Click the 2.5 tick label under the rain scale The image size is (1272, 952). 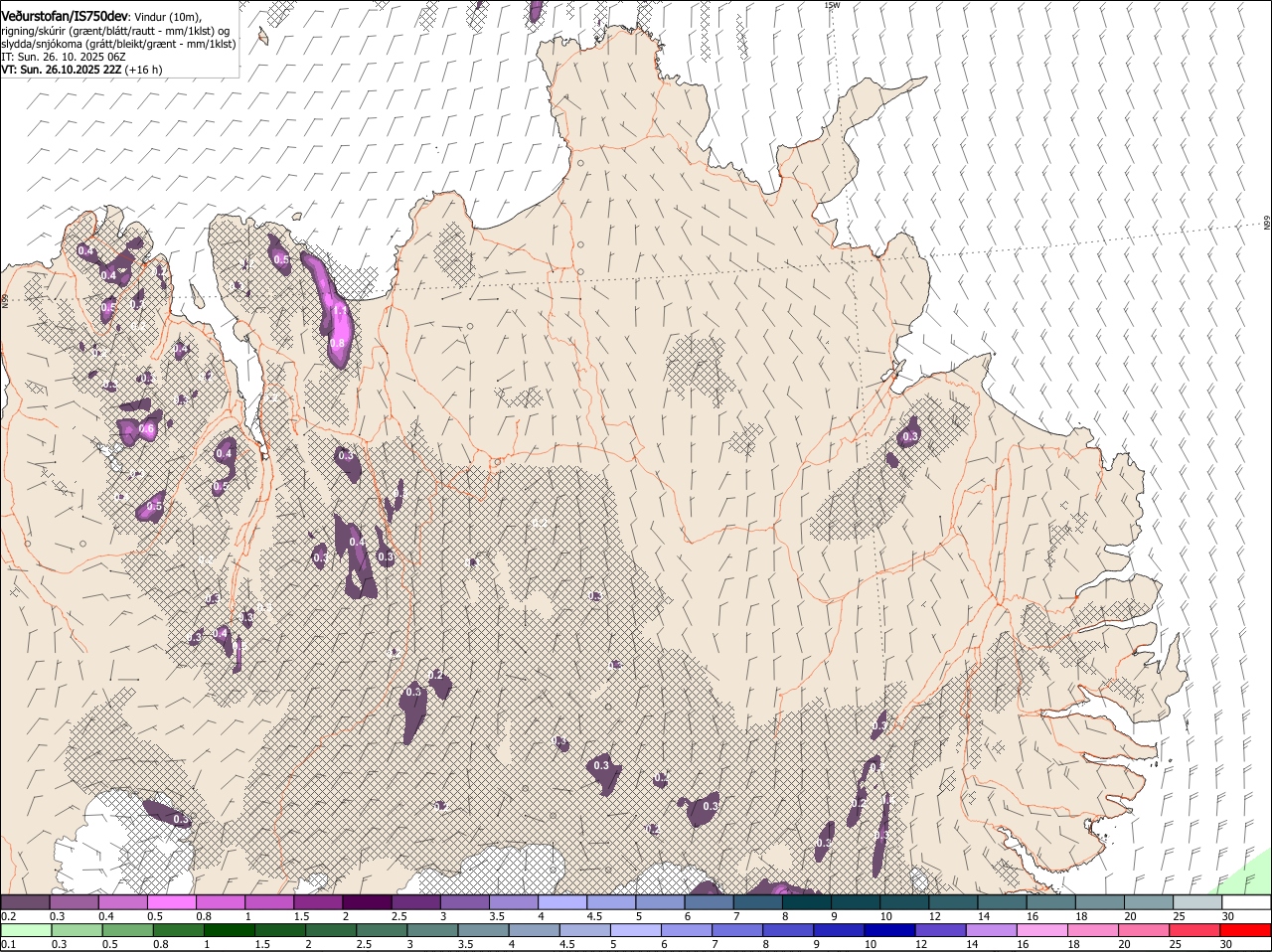pyautogui.click(x=364, y=944)
